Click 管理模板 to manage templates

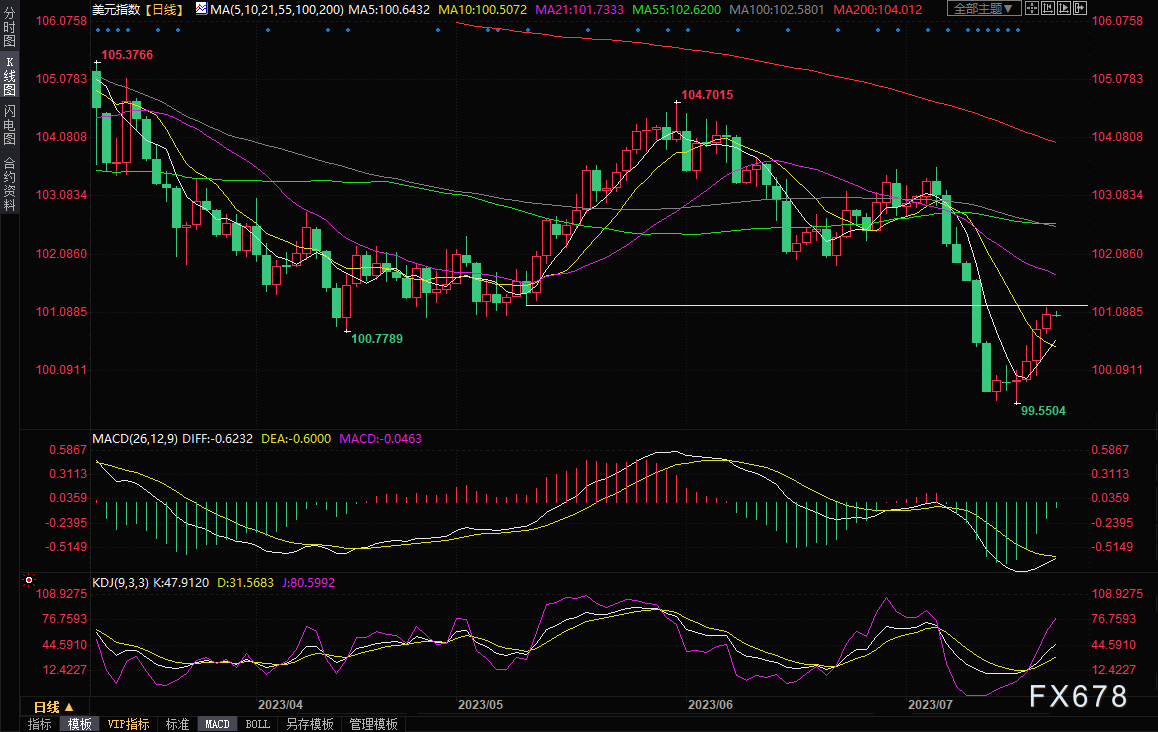coord(373,724)
